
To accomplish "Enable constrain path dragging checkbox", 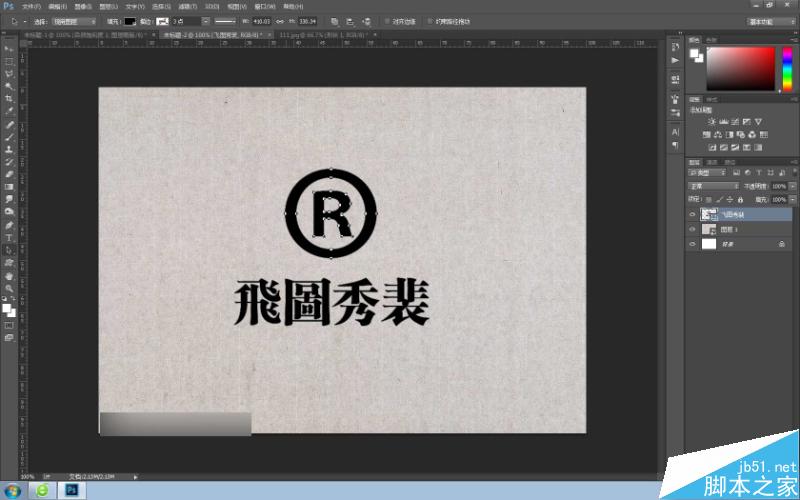I will tap(430, 21).
